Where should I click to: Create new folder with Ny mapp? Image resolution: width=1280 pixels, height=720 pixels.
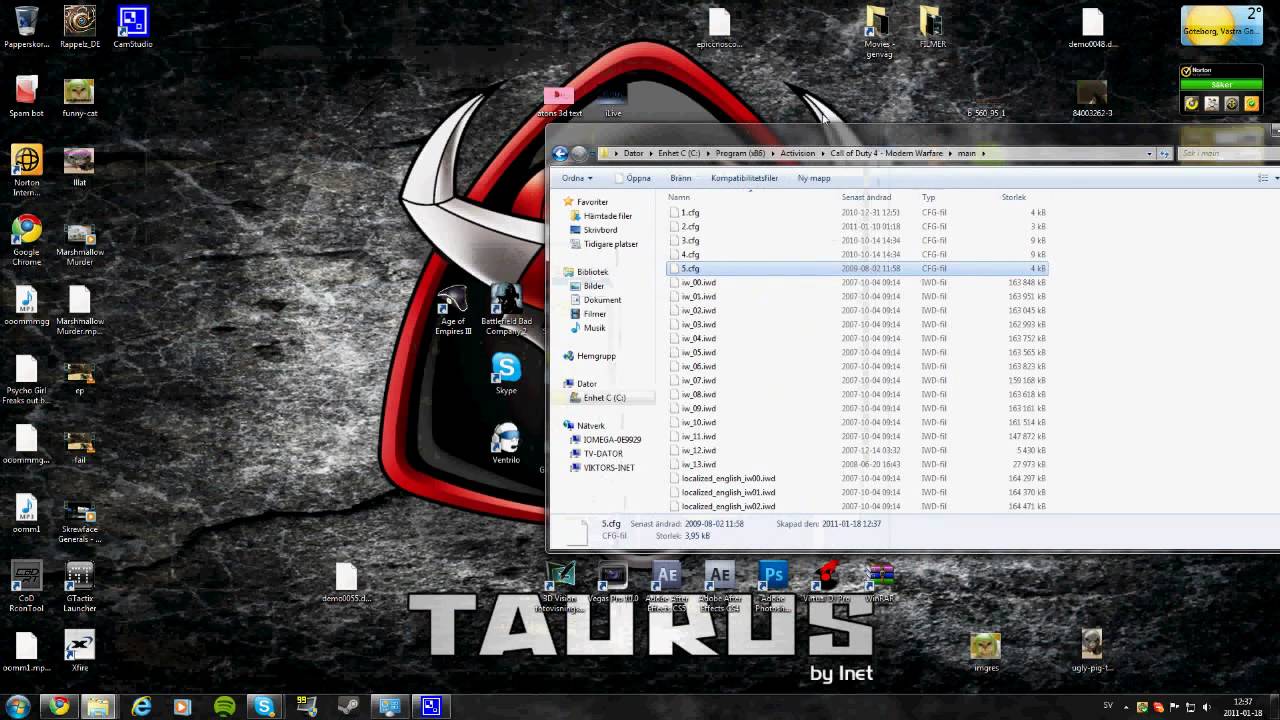[814, 178]
